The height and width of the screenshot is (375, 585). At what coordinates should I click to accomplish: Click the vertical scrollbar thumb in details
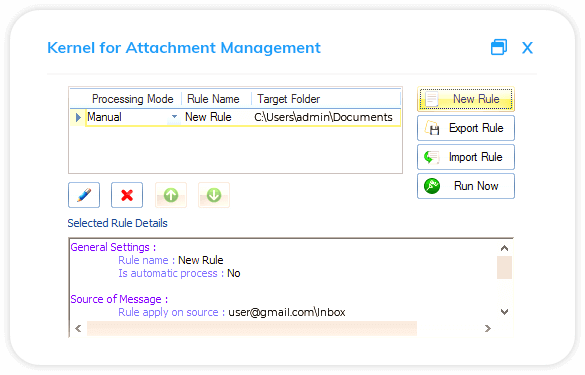pyautogui.click(x=504, y=267)
